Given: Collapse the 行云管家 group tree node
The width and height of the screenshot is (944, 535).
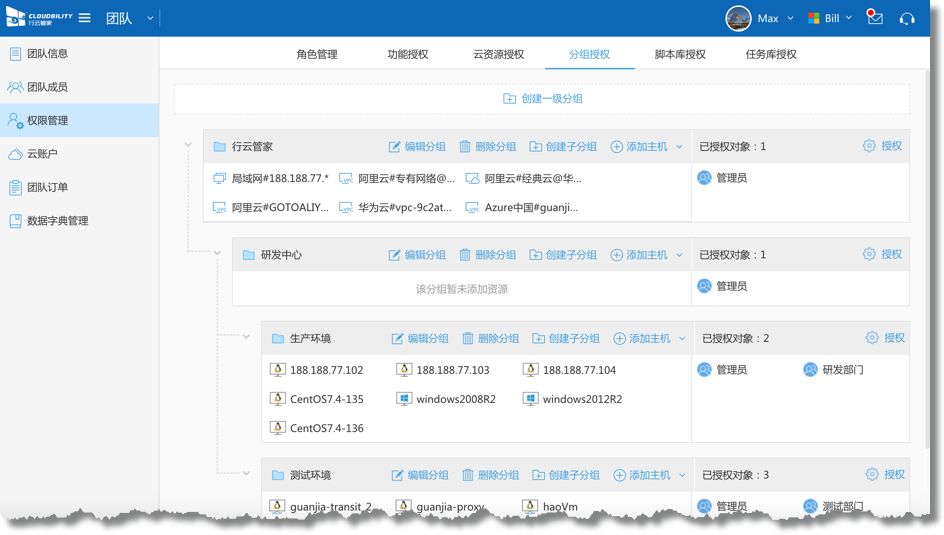Looking at the screenshot, I should 187,146.
